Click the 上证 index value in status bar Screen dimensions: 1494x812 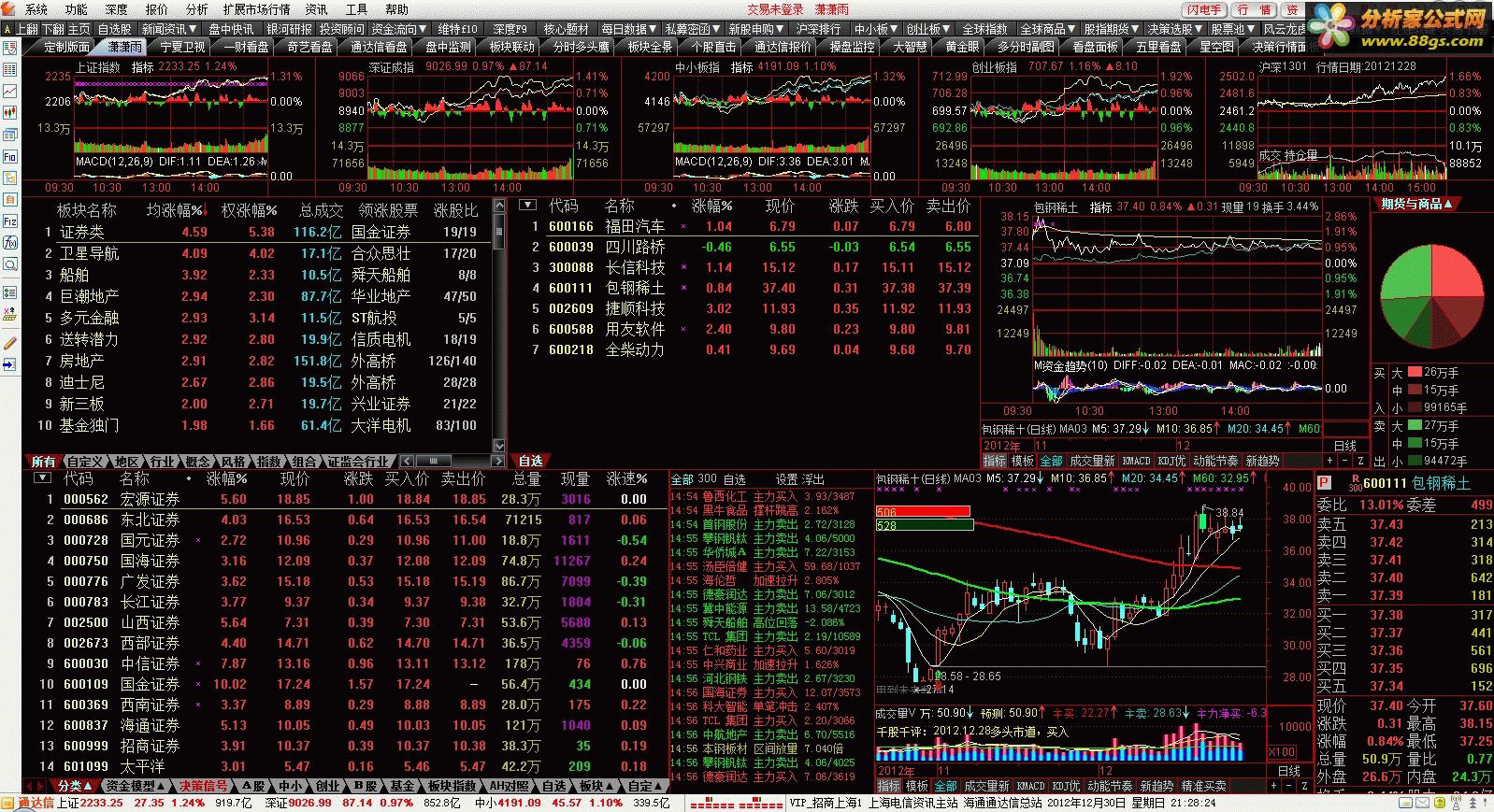101,803
